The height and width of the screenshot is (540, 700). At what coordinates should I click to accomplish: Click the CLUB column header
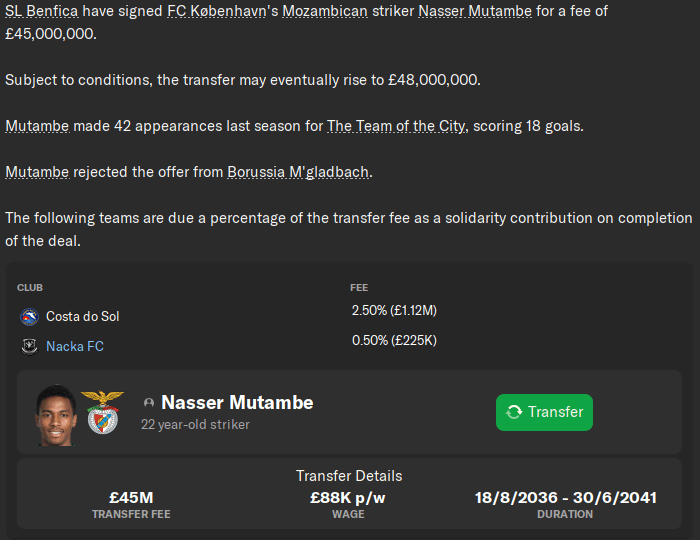[30, 288]
